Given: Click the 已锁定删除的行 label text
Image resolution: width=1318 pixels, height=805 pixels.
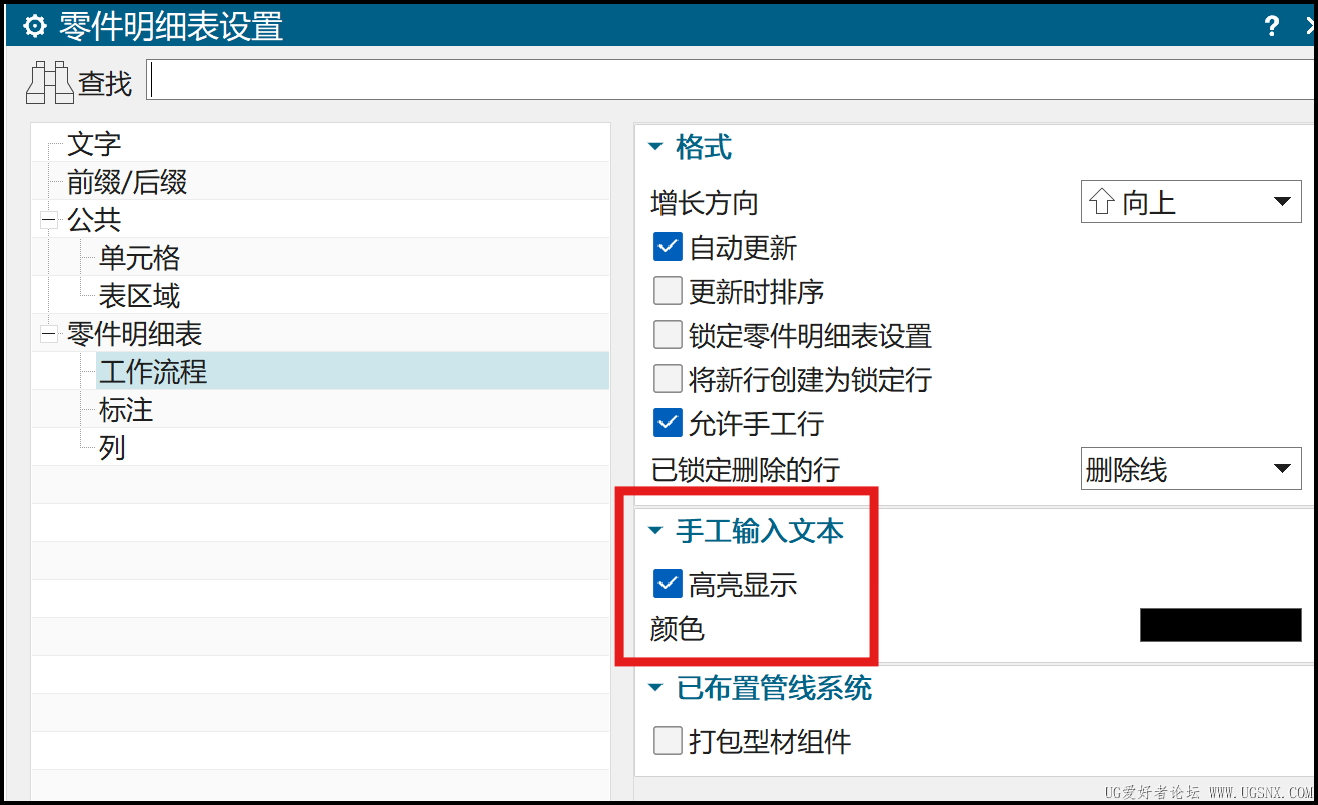Looking at the screenshot, I should tap(745, 468).
